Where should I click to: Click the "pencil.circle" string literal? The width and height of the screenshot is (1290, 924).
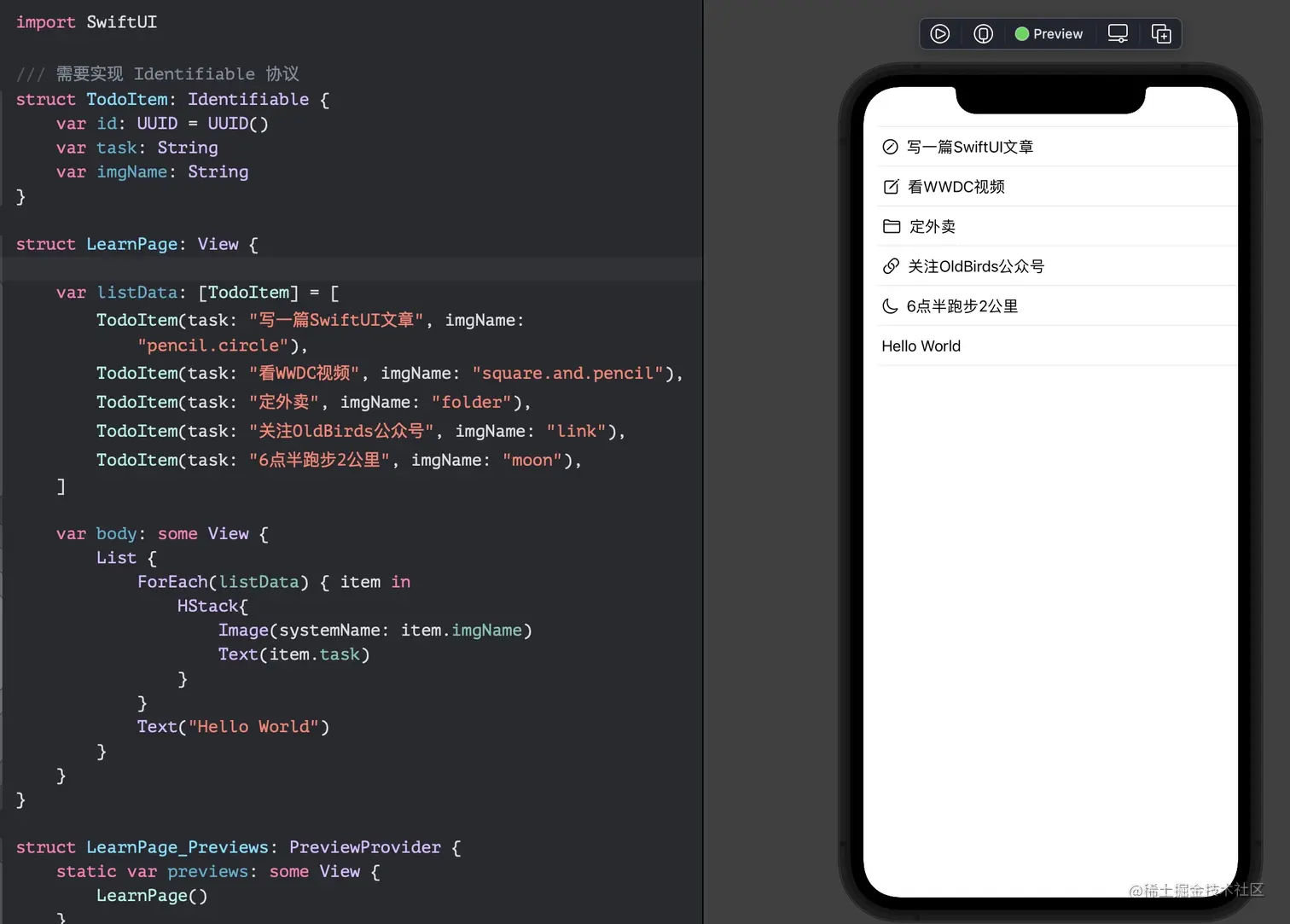point(213,346)
